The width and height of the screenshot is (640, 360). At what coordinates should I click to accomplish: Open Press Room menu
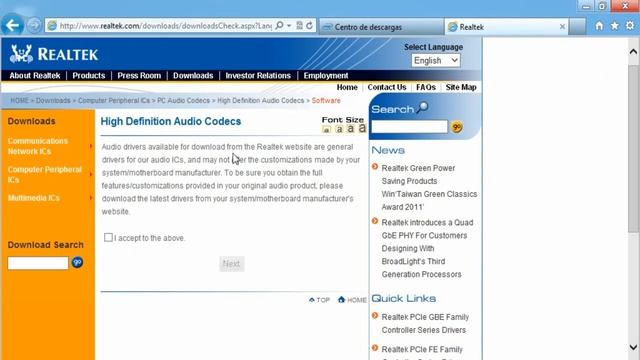pos(139,76)
